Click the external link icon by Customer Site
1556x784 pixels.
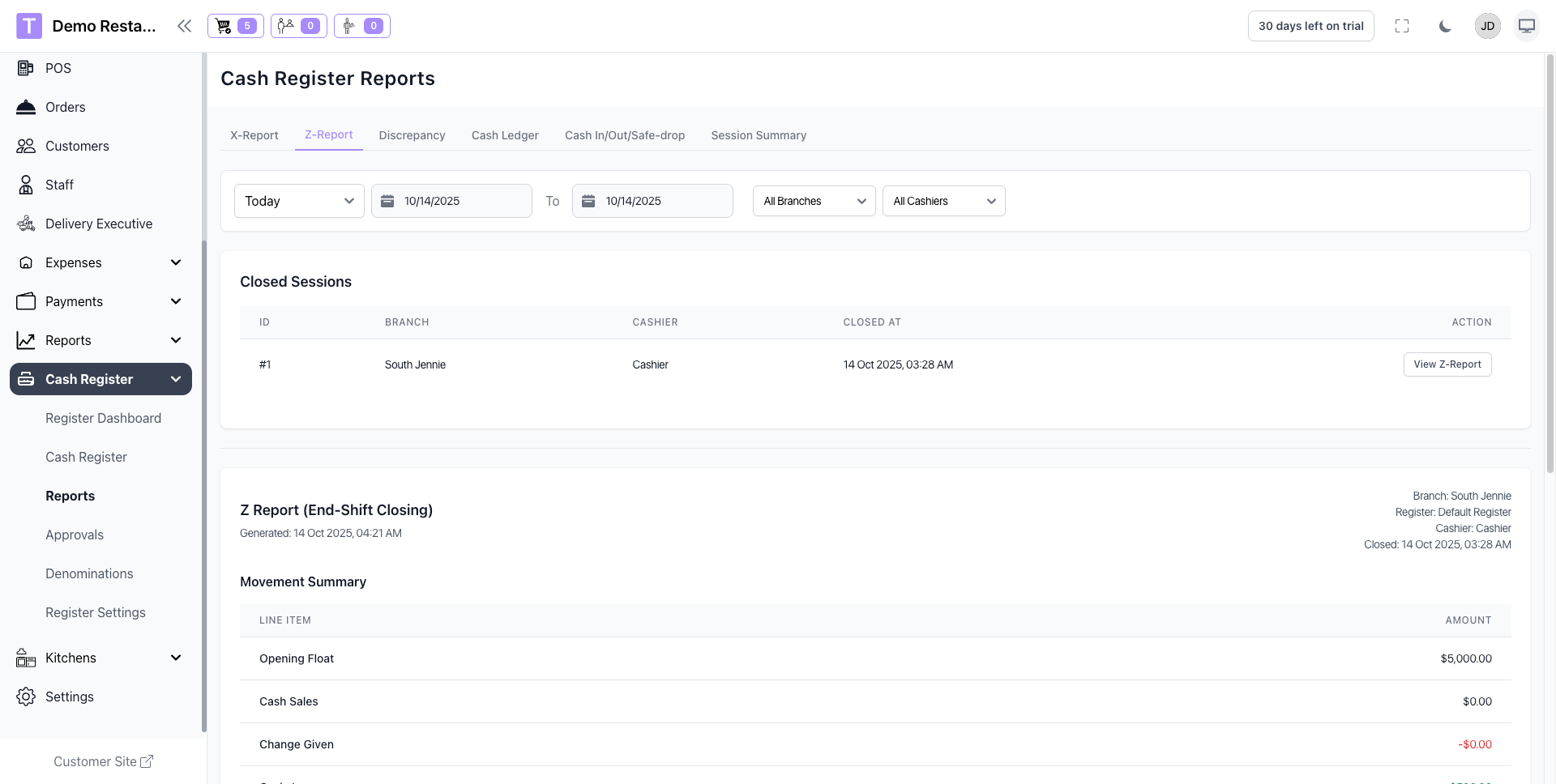(147, 761)
